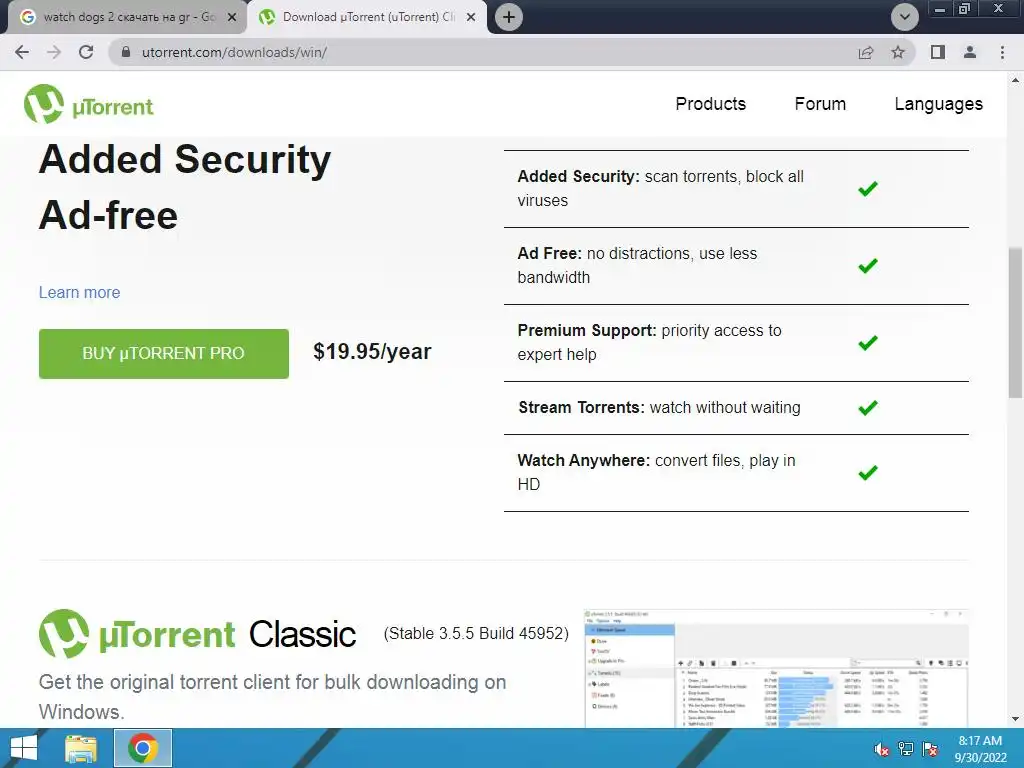Click the Action Center flag tray icon
The image size is (1024, 768).
point(930,749)
